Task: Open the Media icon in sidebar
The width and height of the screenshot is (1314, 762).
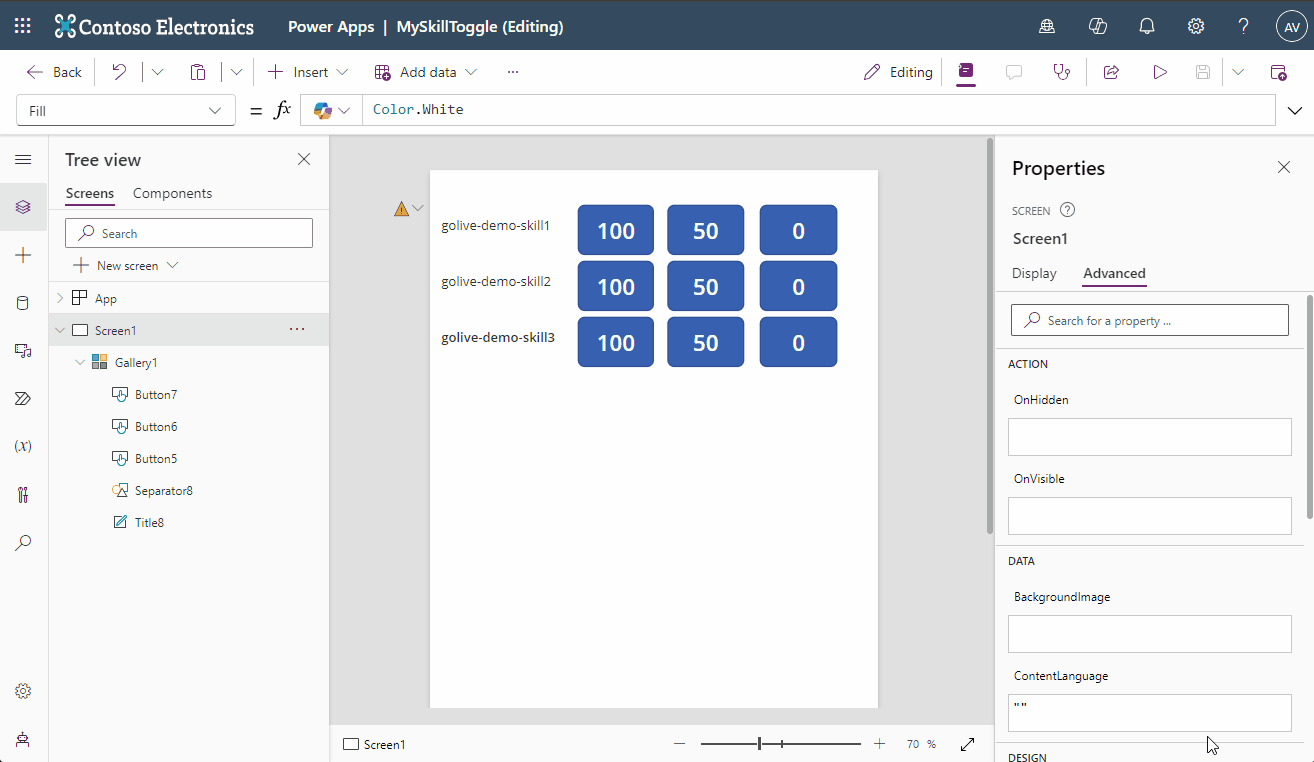Action: click(23, 351)
